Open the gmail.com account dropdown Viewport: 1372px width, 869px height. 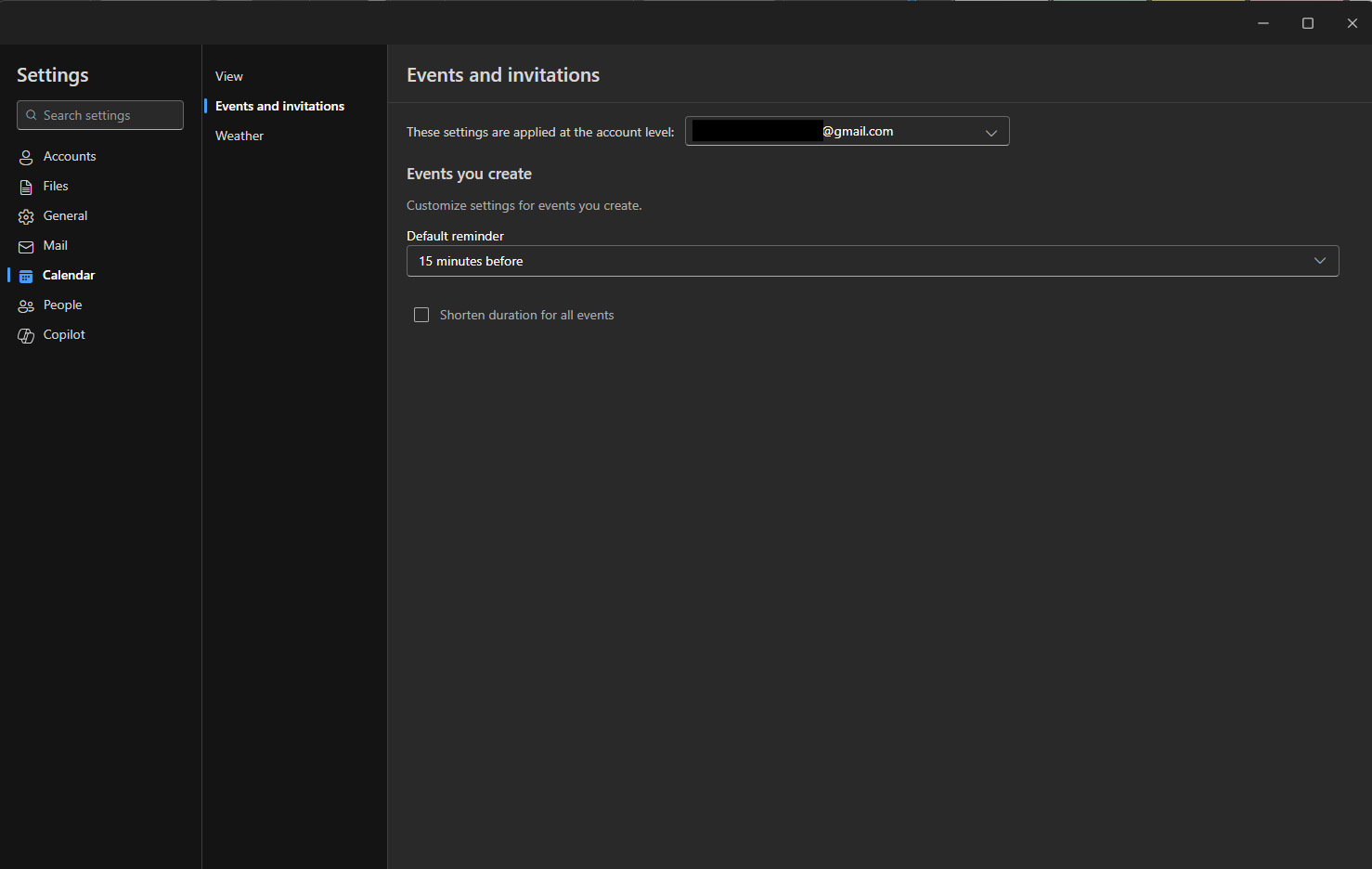point(847,131)
